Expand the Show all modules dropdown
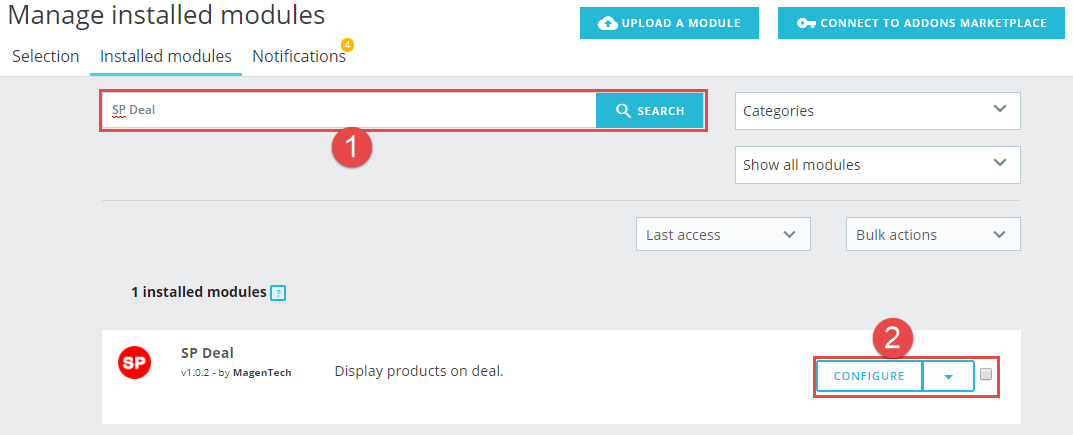Viewport: 1073px width, 435px height. point(877,165)
